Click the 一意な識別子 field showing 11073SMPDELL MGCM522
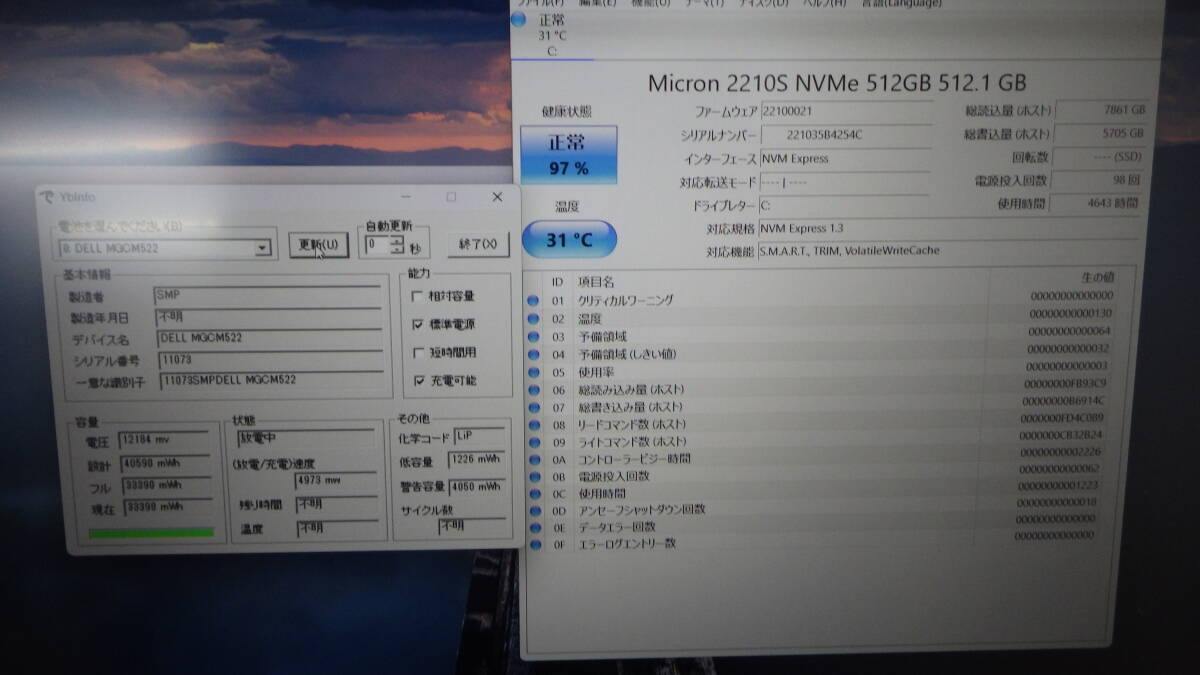Viewport: 1200px width, 675px height. (271, 381)
